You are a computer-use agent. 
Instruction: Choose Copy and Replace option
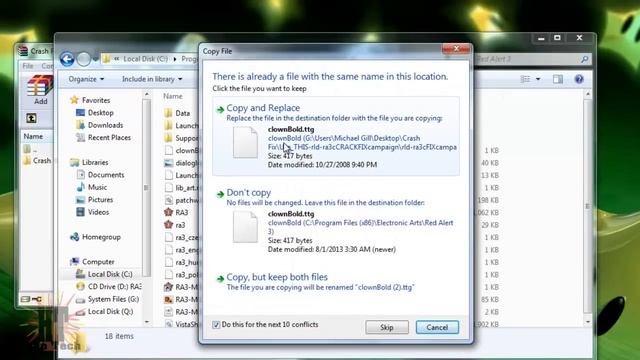pyautogui.click(x=336, y=136)
